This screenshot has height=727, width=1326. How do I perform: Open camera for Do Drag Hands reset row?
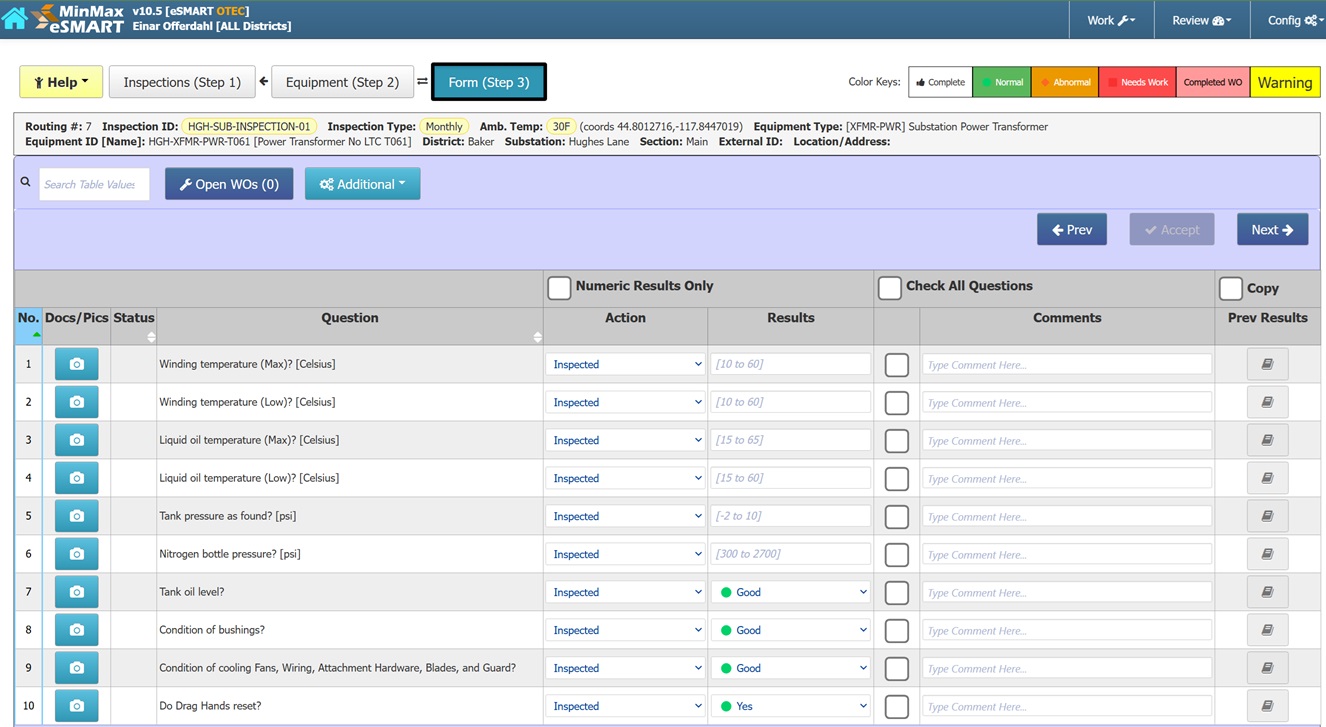(x=76, y=706)
